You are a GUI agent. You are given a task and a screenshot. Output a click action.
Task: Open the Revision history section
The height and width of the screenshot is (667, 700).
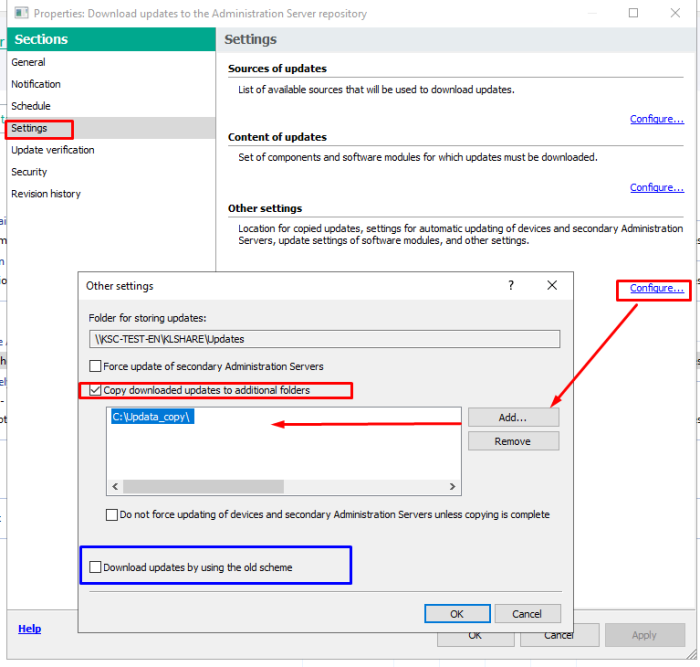coord(46,194)
